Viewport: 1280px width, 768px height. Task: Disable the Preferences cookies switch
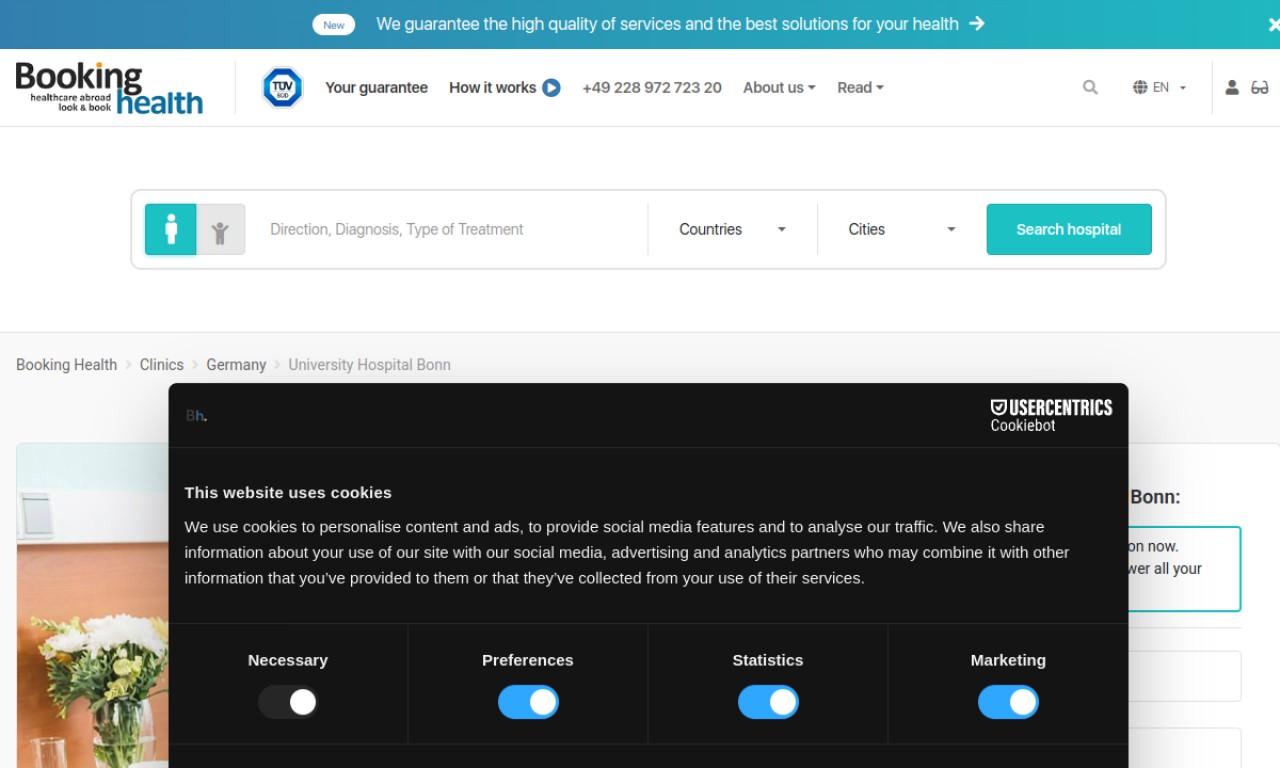(528, 702)
